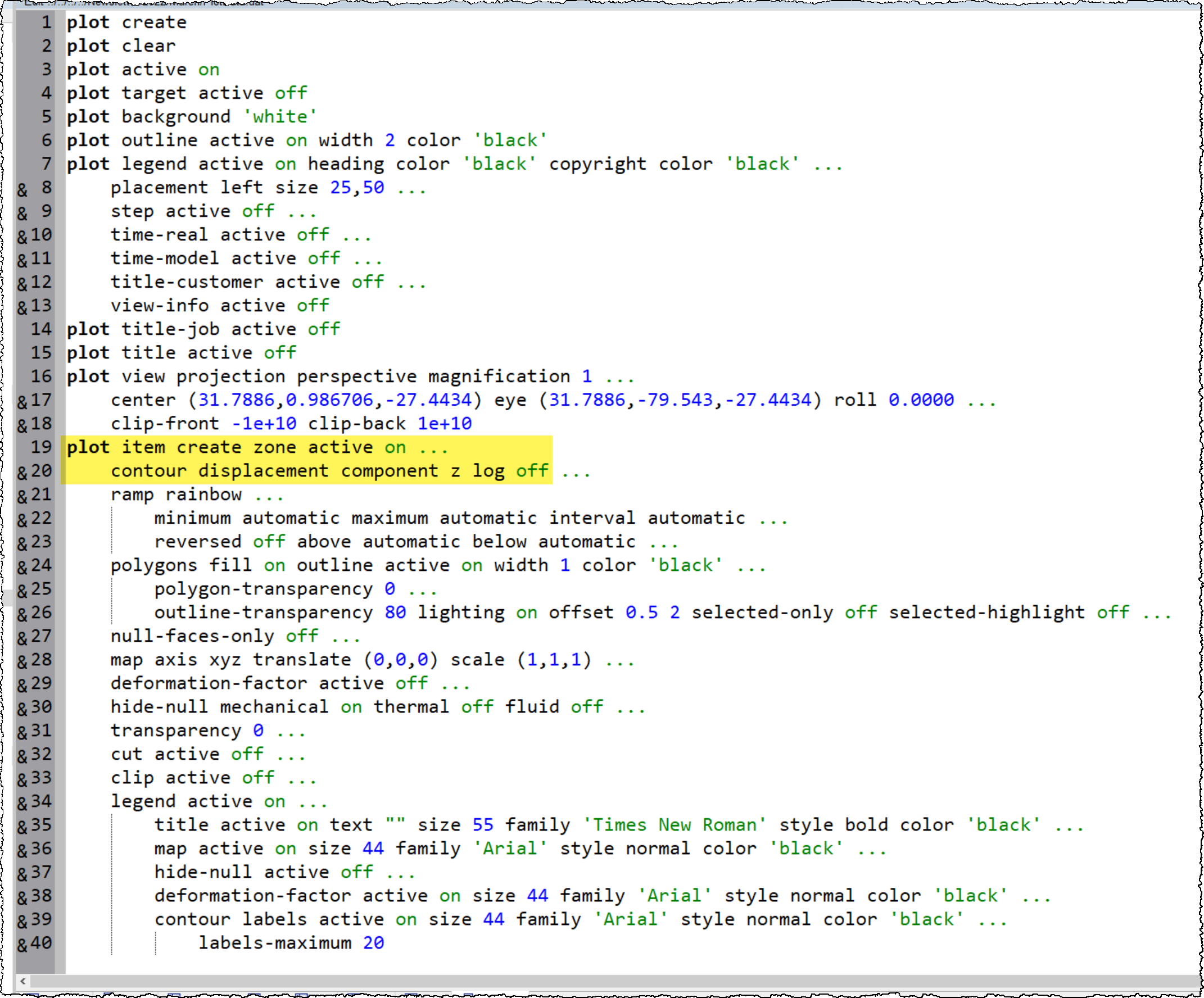Click 'null-faces-only off' line
Viewport: 1204px width, 998px height.
[236, 636]
